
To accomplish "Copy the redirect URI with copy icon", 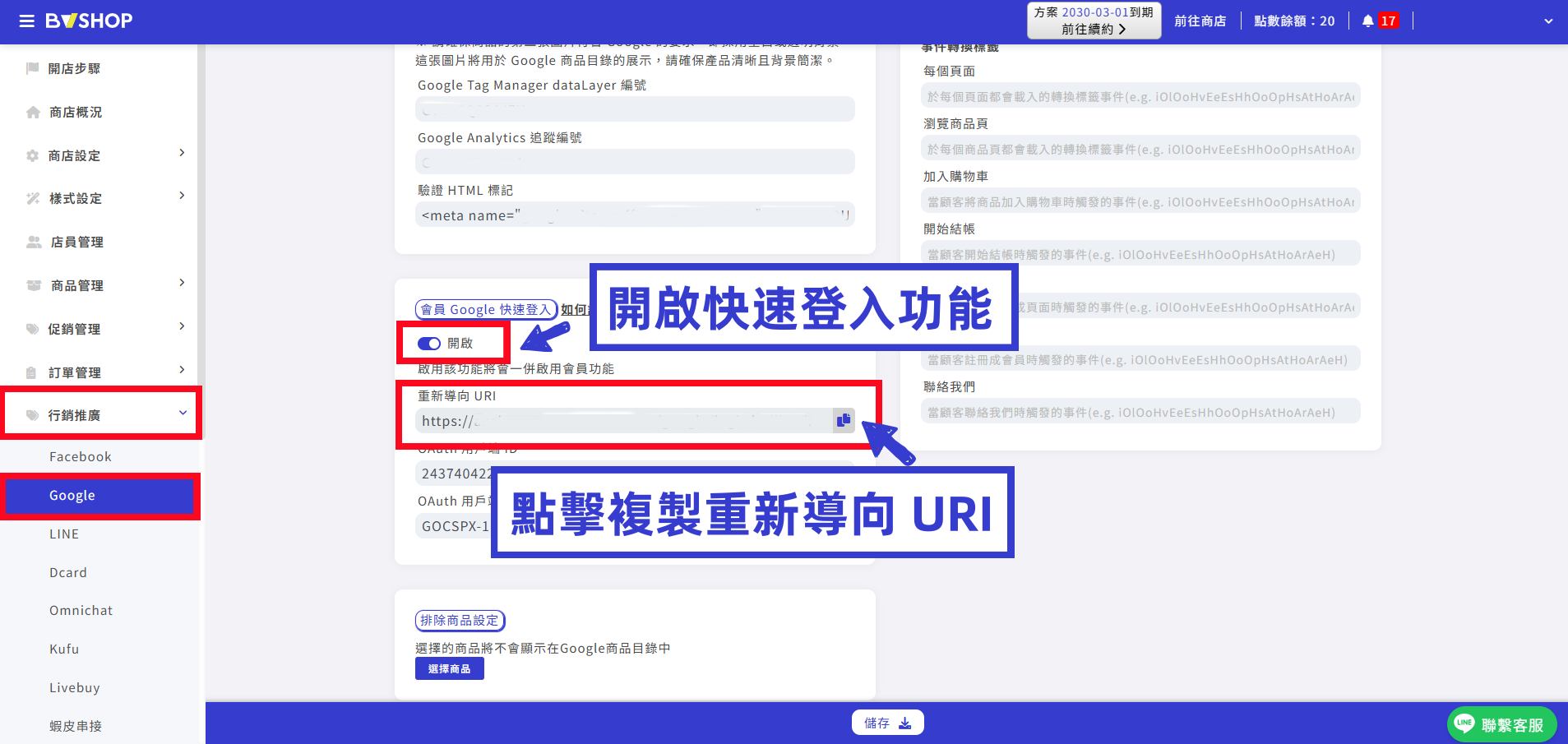I will [x=844, y=420].
